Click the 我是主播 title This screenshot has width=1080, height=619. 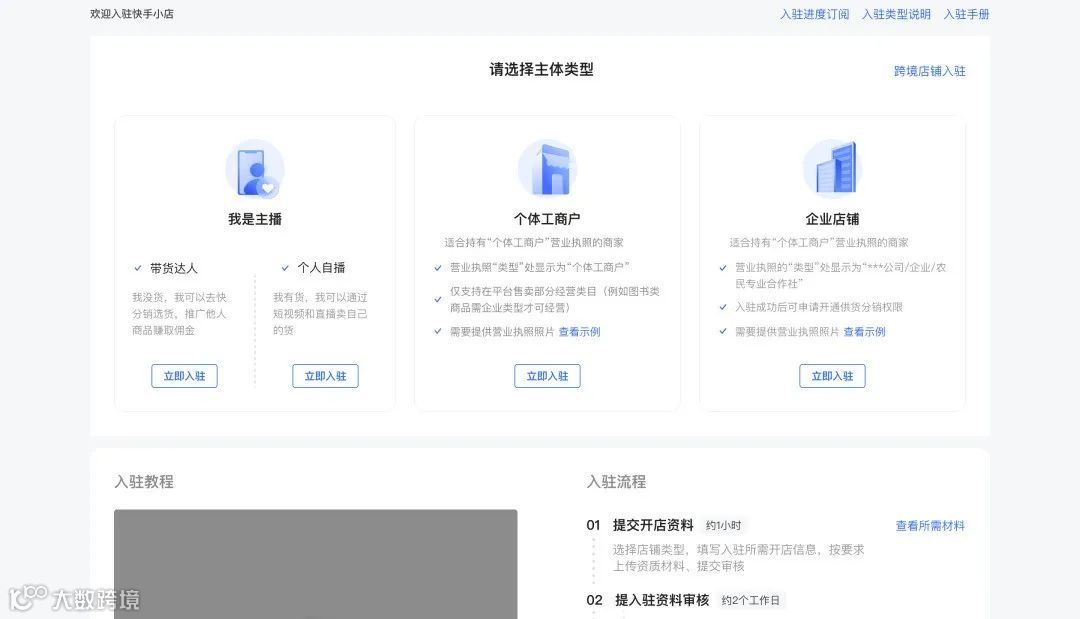coord(255,219)
